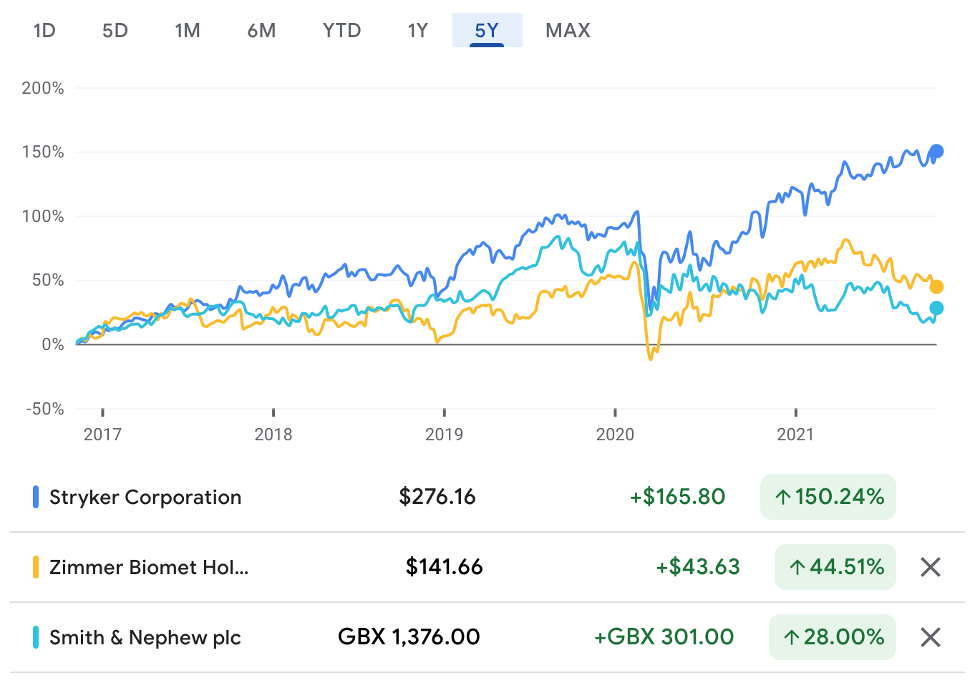This screenshot has width=977, height=683.
Task: Click the 0% y-axis label
Action: [x=52, y=345]
